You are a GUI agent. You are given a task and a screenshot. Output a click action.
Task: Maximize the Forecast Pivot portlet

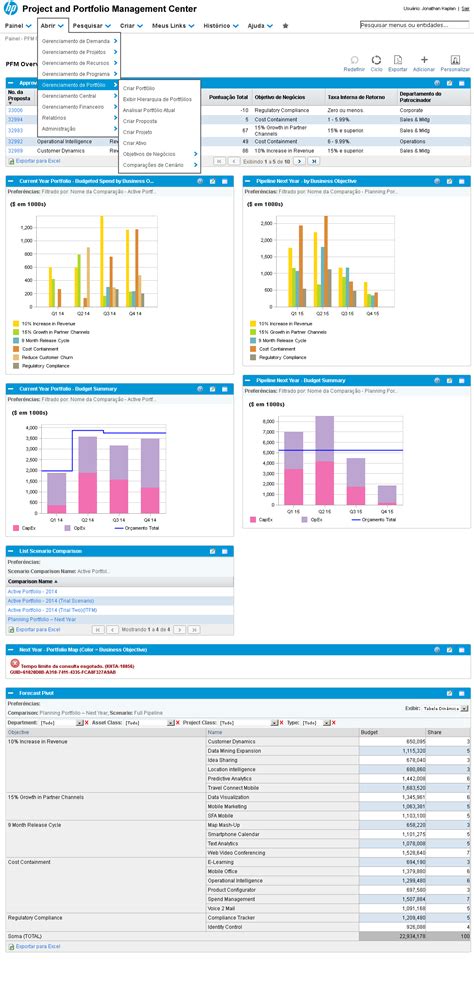[461, 693]
